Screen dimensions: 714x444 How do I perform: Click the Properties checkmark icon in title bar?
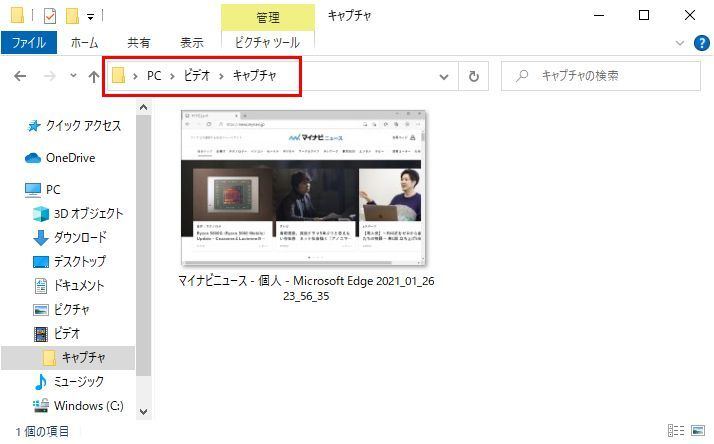click(x=50, y=16)
